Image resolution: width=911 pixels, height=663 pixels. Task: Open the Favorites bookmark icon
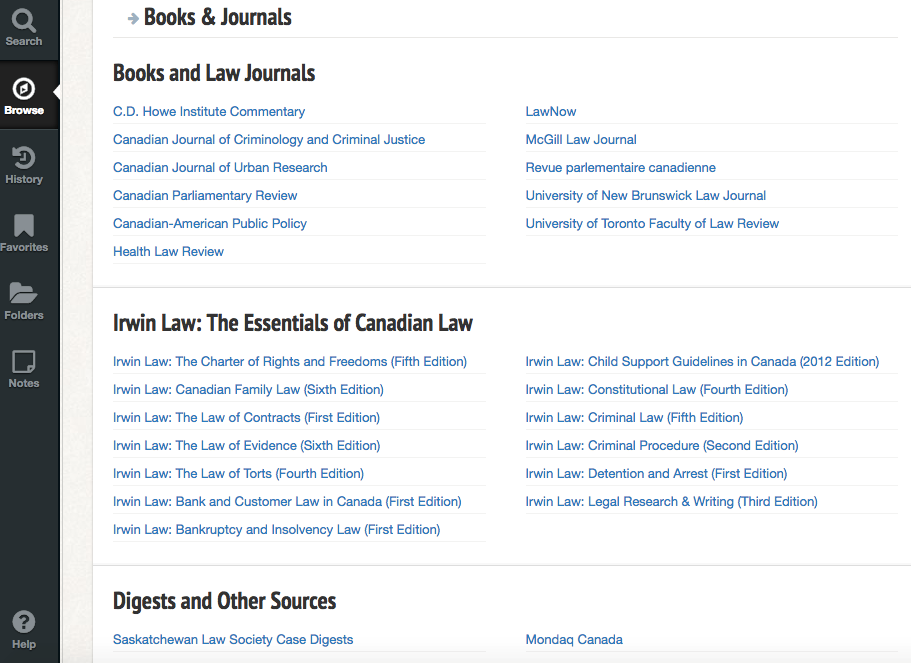[24, 225]
